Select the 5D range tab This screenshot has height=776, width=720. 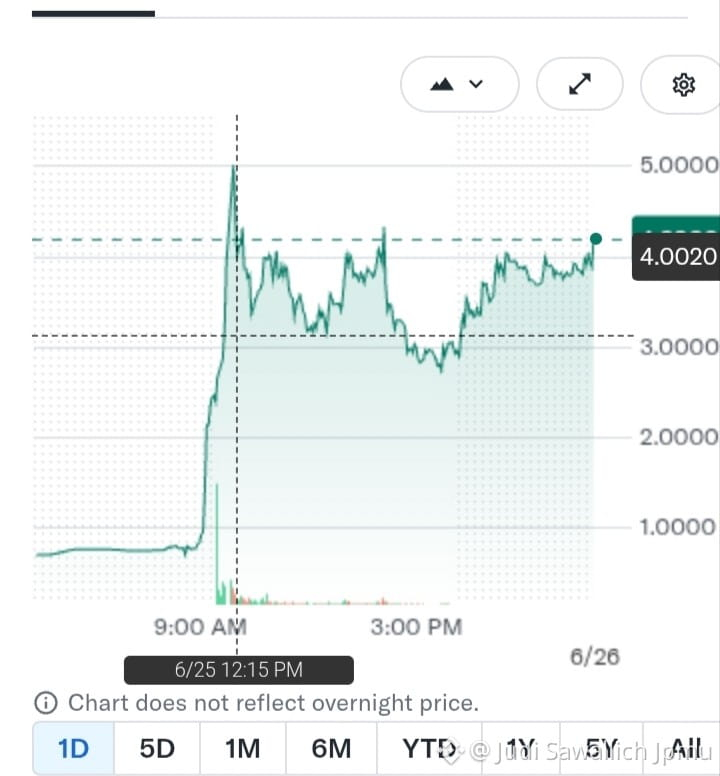pos(157,748)
